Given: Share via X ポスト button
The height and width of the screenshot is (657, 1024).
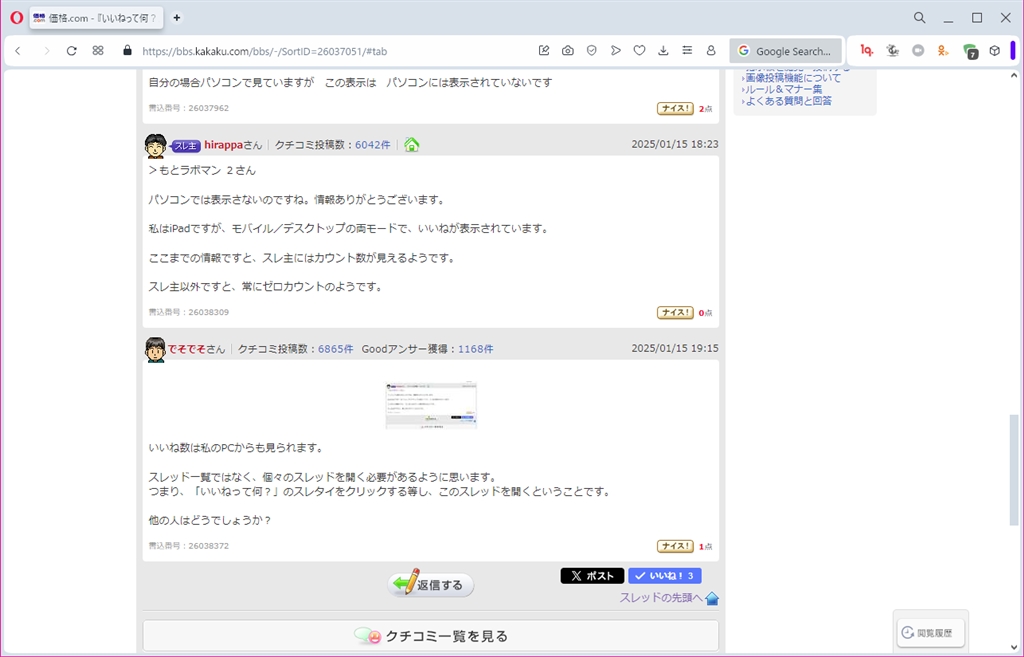Looking at the screenshot, I should coord(592,575).
